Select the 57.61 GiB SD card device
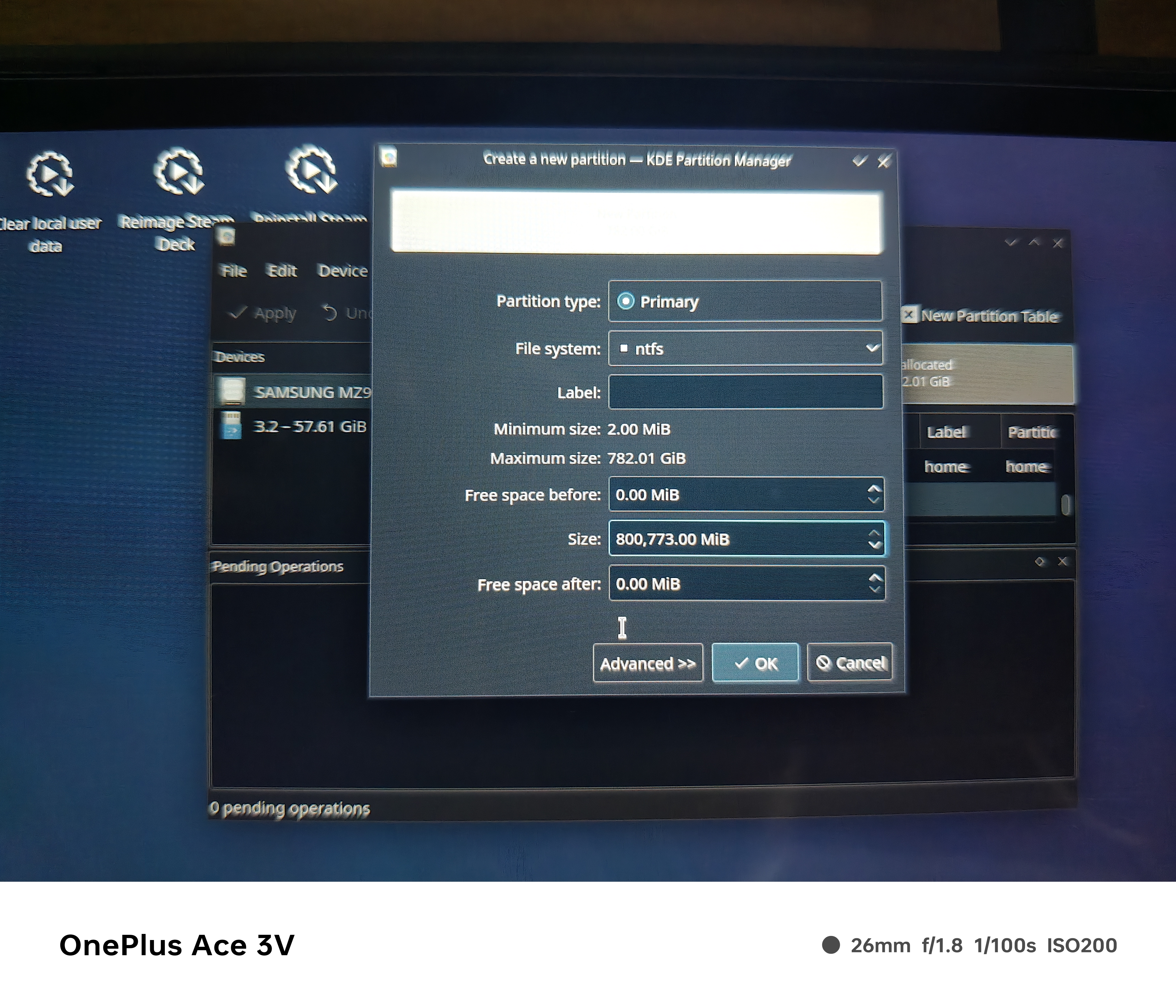The image size is (1176, 1008). tap(309, 427)
